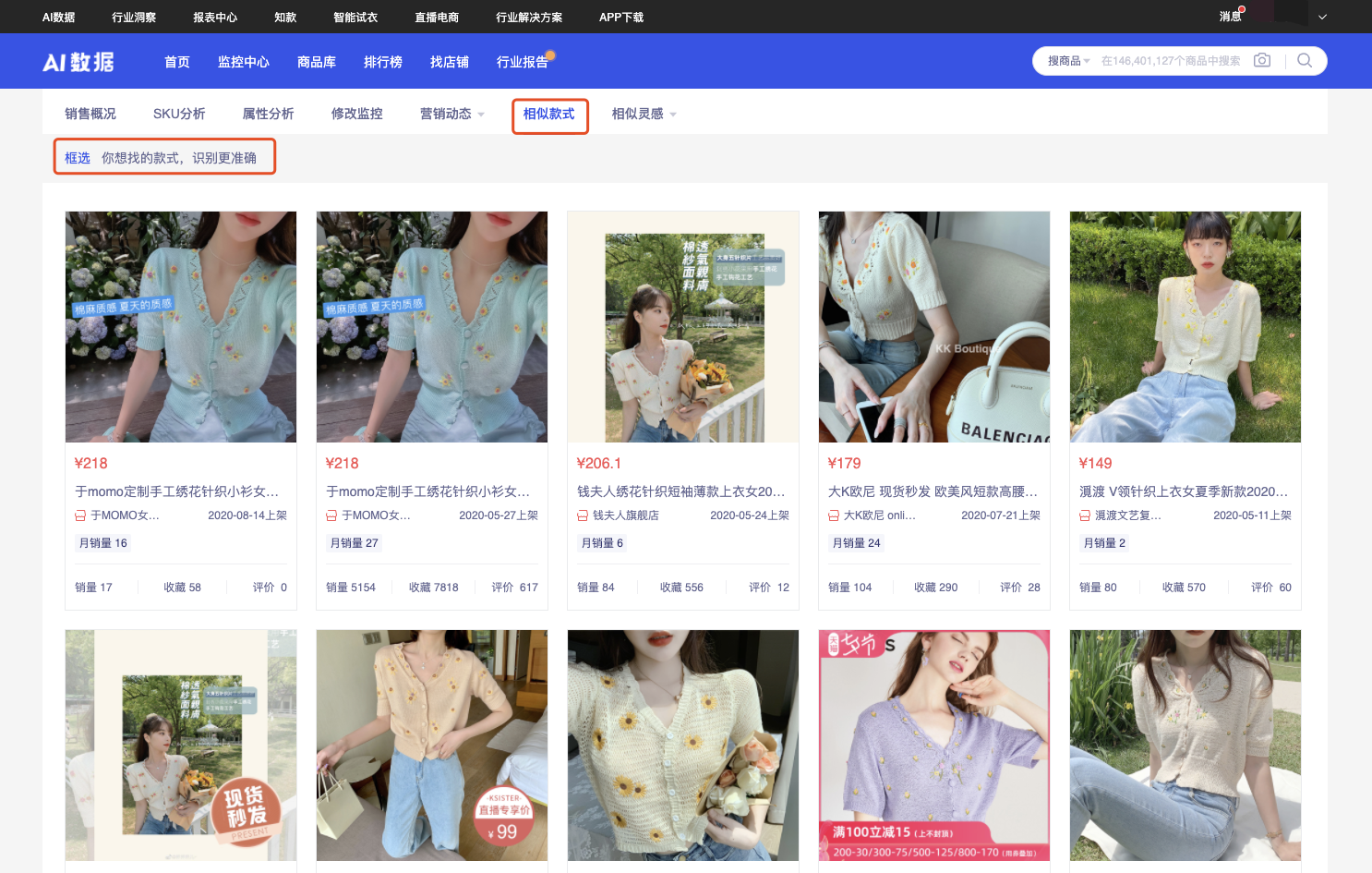Open 消息 notifications
This screenshot has height=873, width=1372.
pos(1230,17)
